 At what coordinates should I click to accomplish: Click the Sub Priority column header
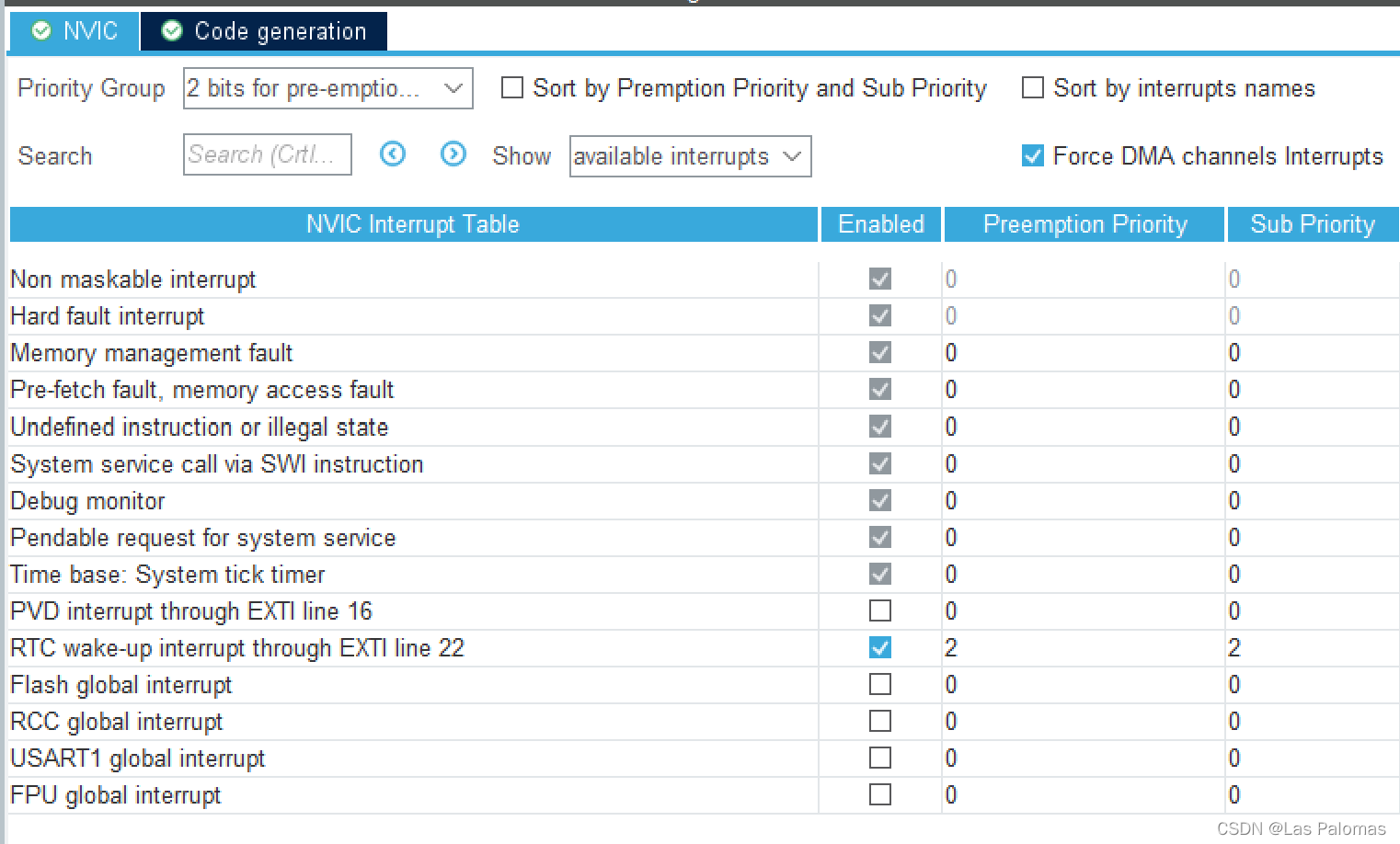coord(1313,224)
